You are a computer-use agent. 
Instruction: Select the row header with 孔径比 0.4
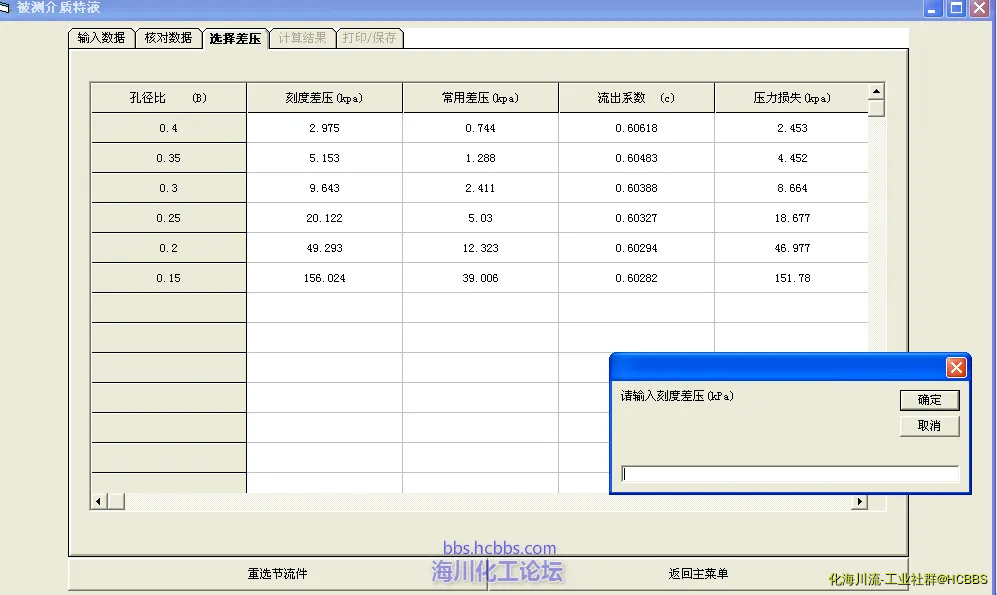click(x=168, y=128)
